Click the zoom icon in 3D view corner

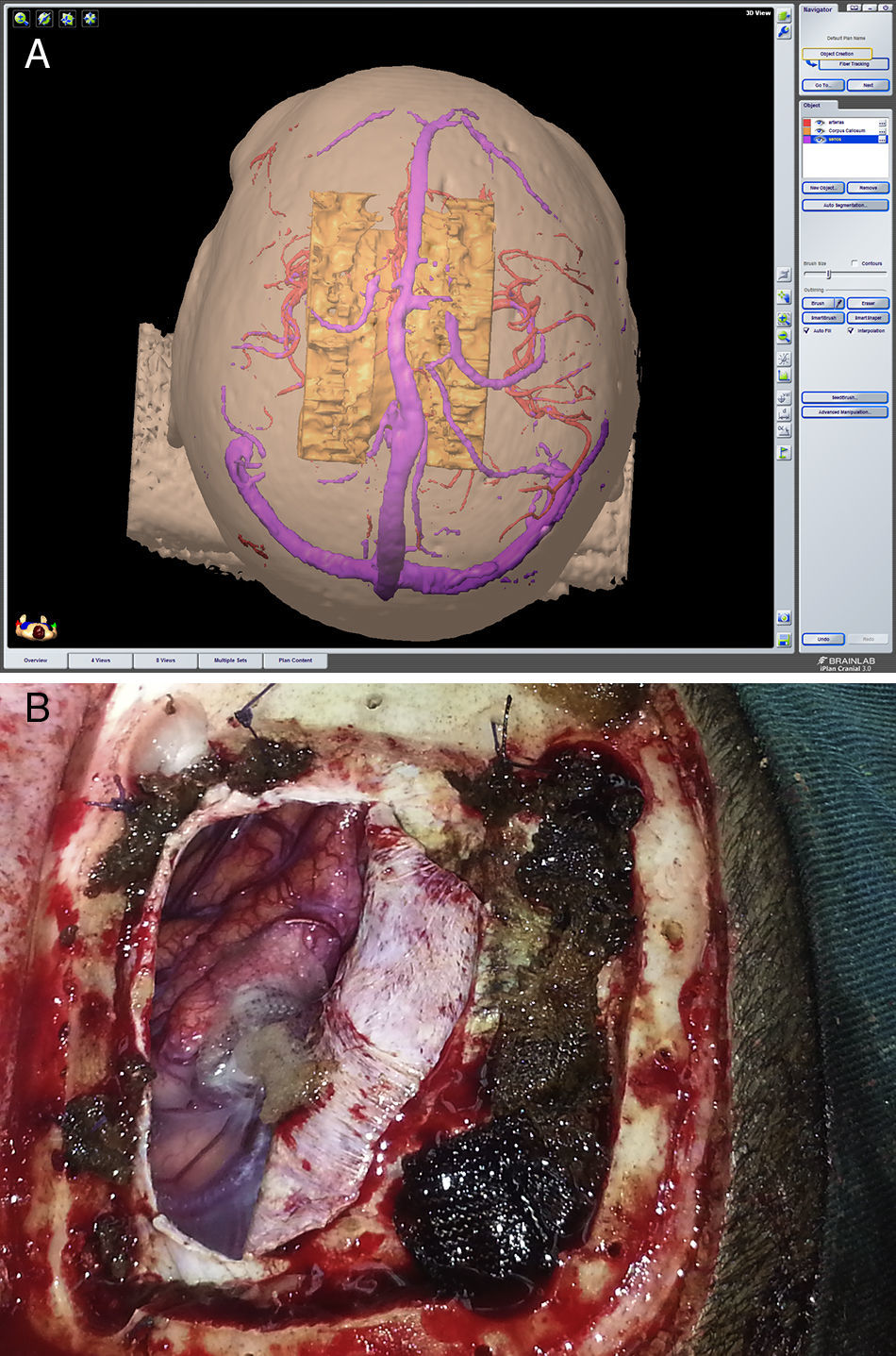click(21, 18)
